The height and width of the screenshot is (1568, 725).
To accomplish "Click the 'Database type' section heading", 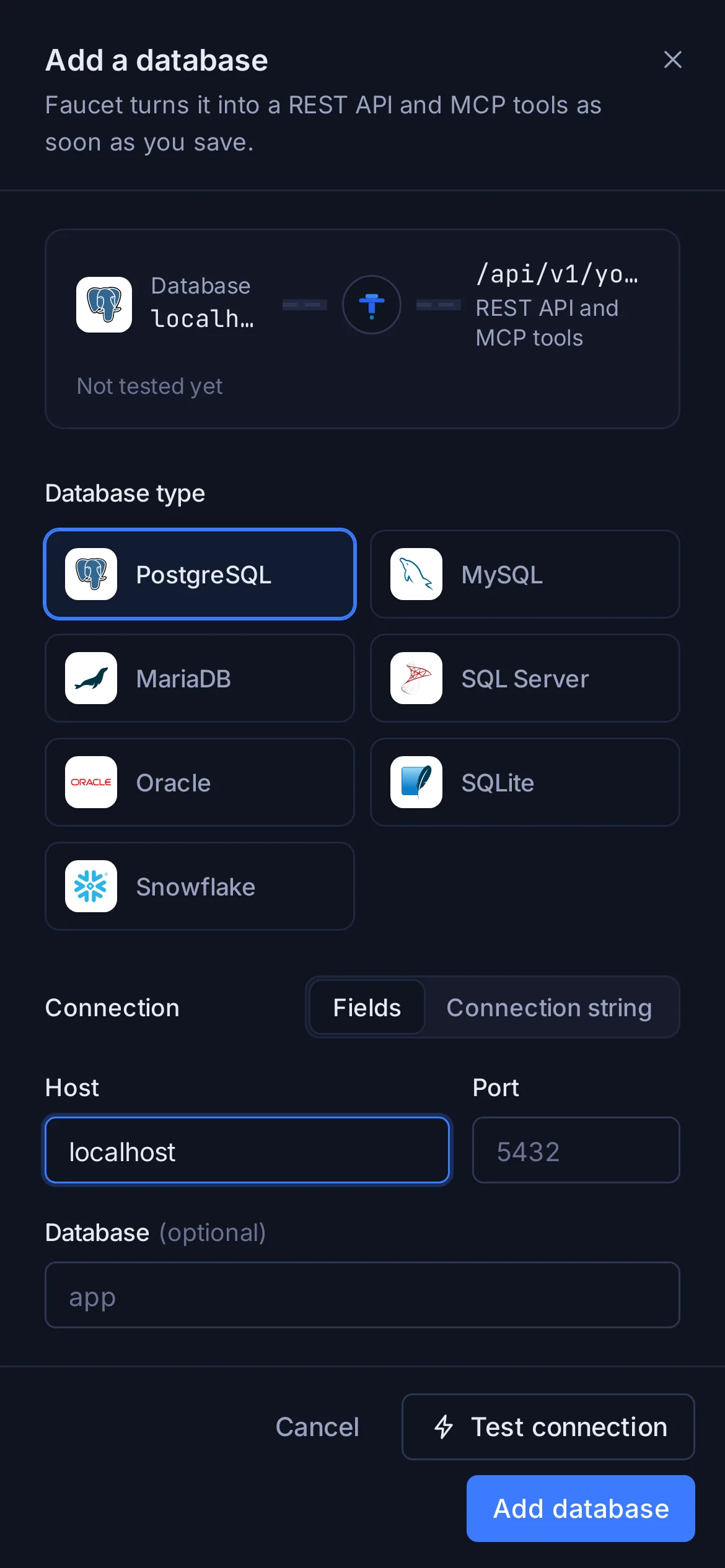I will (125, 494).
